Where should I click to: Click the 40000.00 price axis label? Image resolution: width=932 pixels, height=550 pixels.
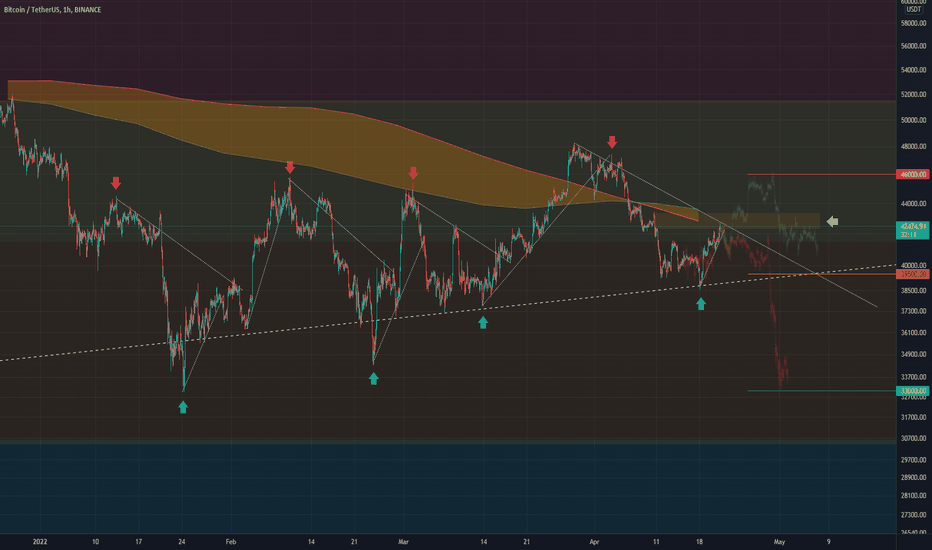914,265
